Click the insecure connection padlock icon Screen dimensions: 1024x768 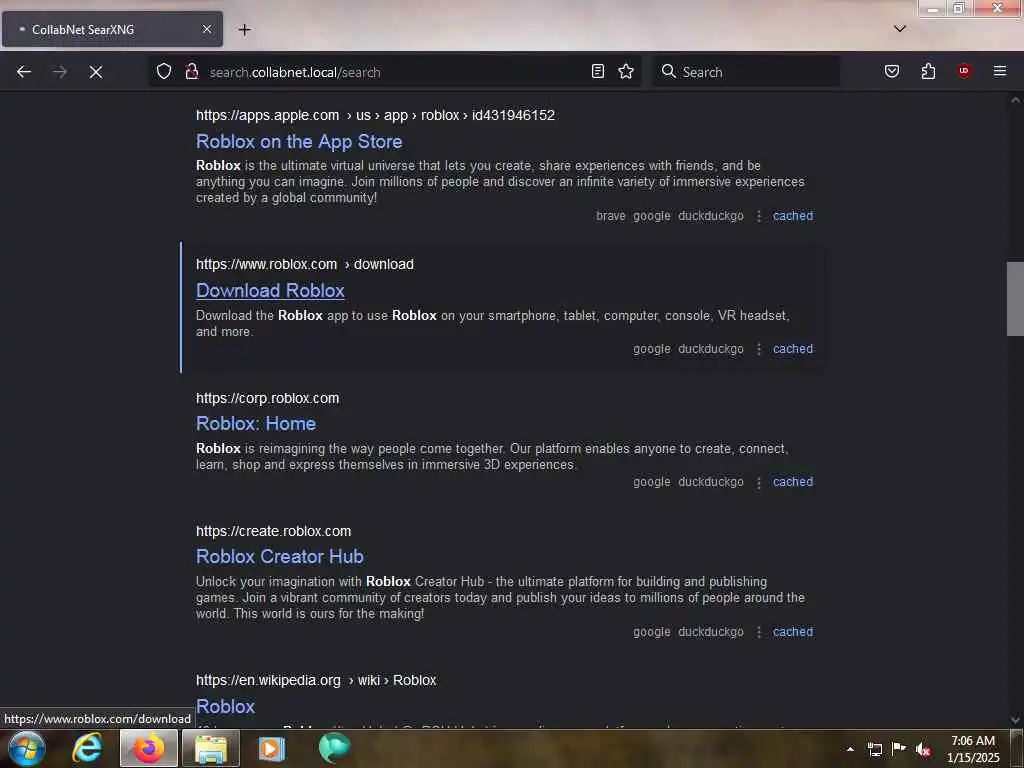click(x=191, y=71)
